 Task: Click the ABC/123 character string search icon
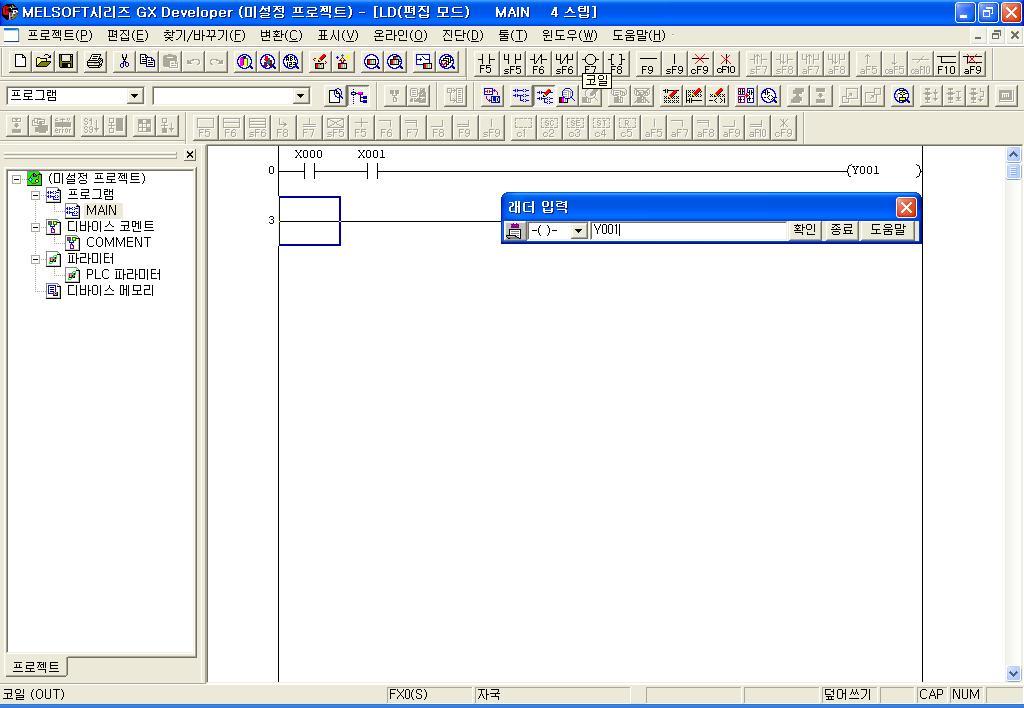pos(291,62)
